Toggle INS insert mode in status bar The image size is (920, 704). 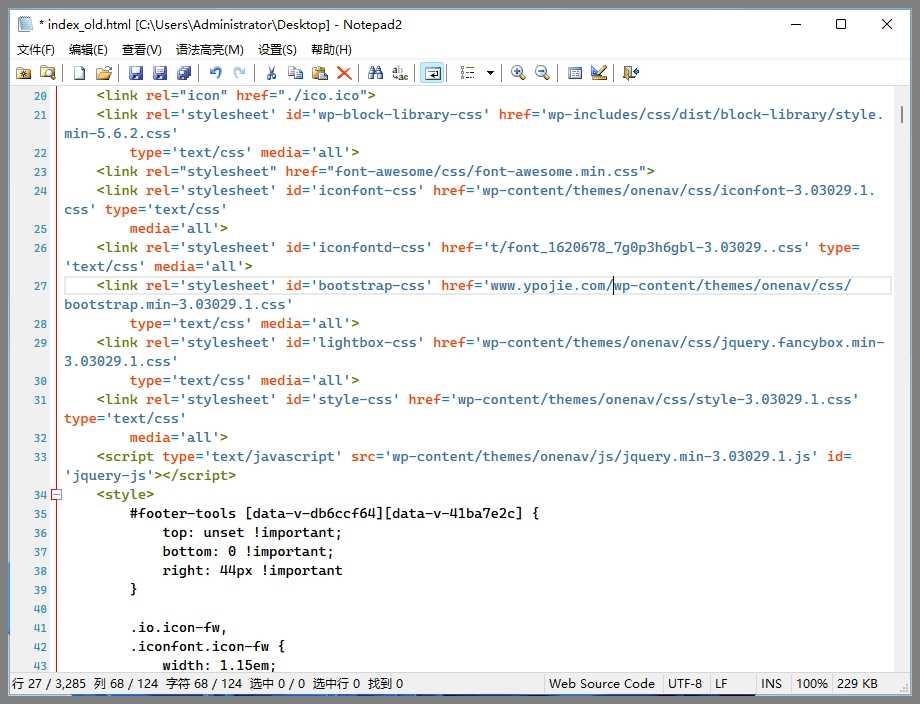[771, 684]
